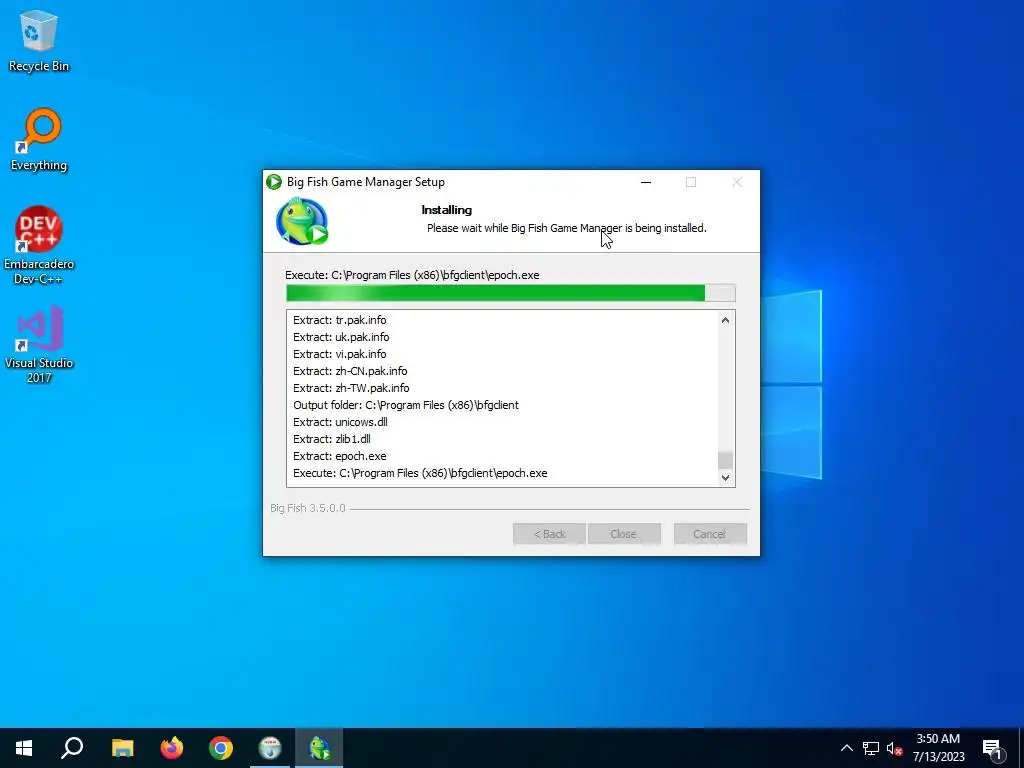Select log line 'Extract: zh-TW.pak.info'

(x=351, y=388)
